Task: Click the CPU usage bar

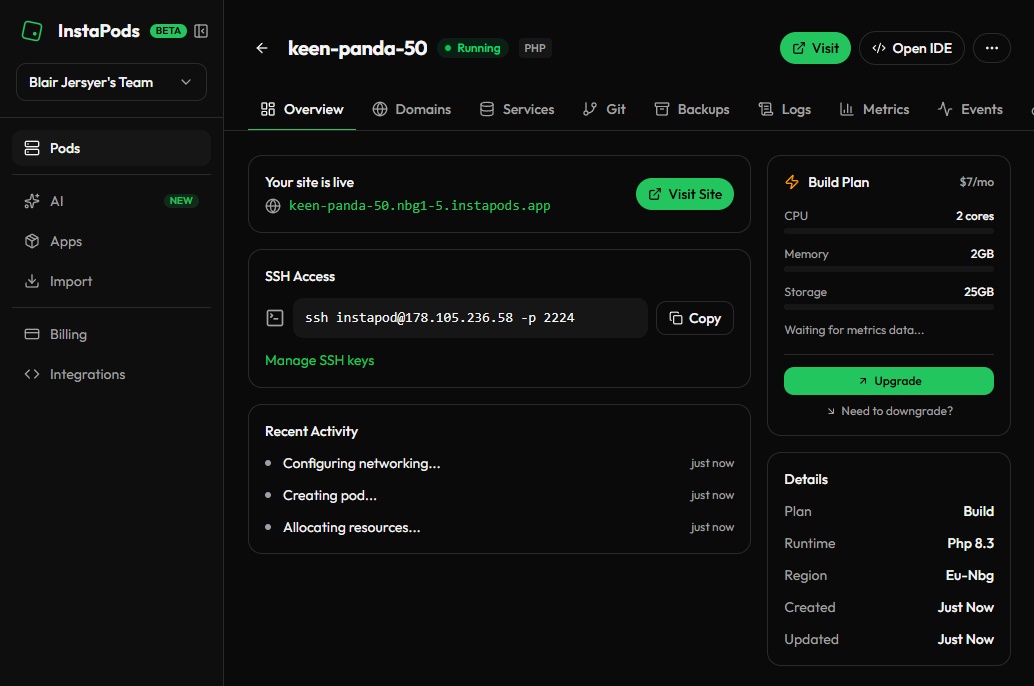Action: point(888,231)
